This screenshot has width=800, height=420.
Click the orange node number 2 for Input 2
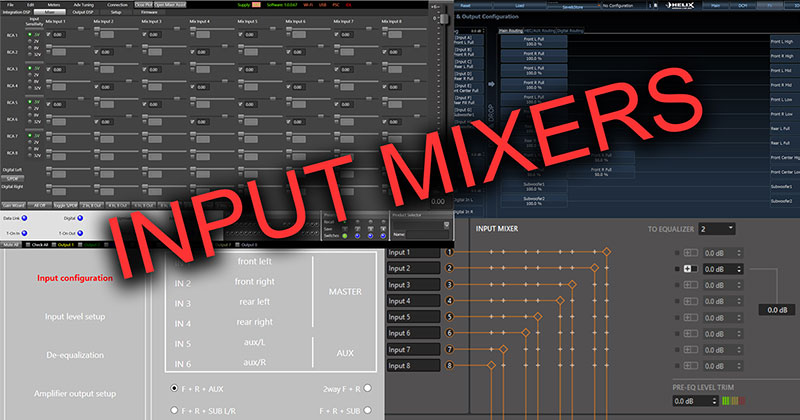(449, 268)
